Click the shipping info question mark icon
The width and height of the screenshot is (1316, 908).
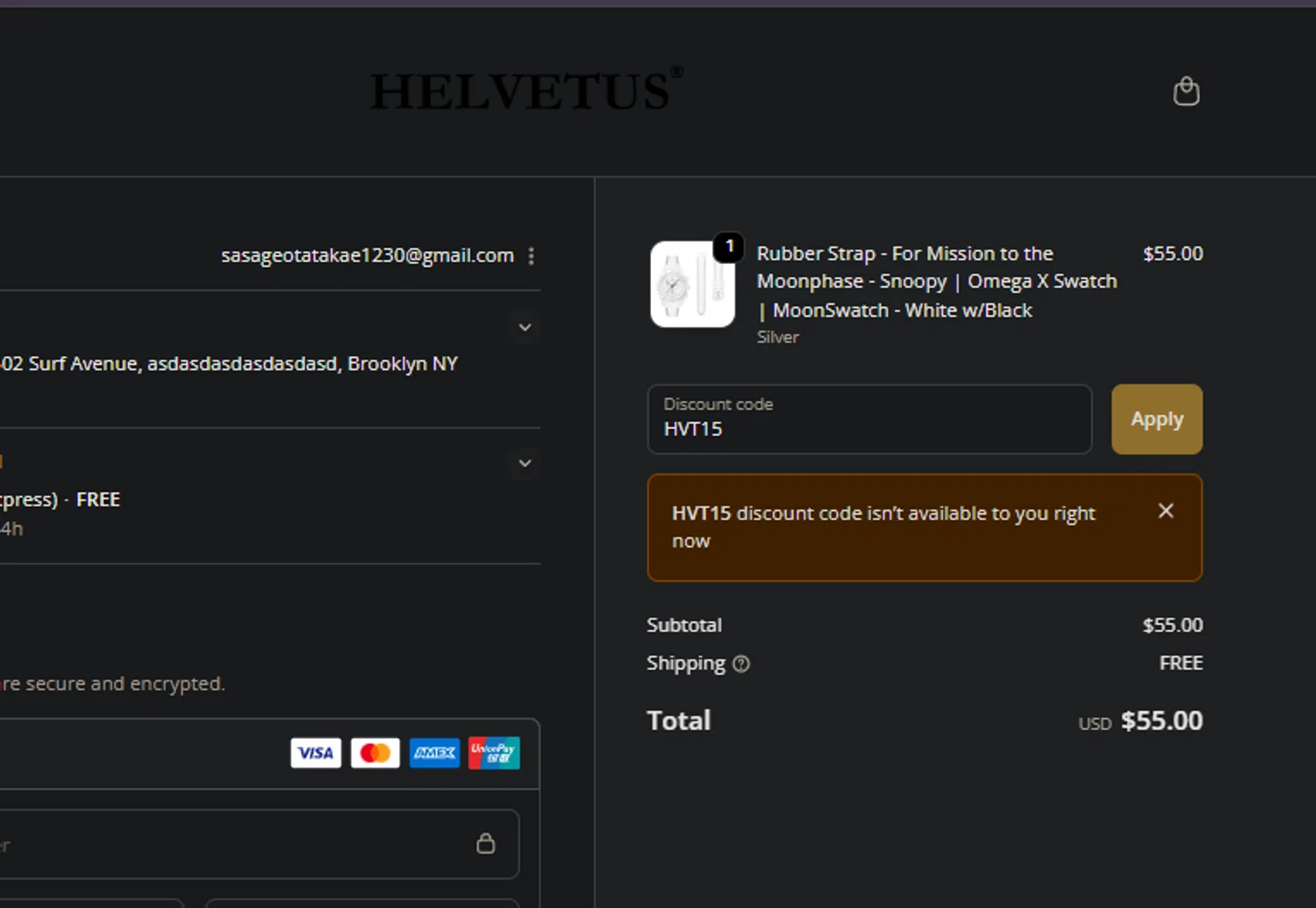point(741,664)
